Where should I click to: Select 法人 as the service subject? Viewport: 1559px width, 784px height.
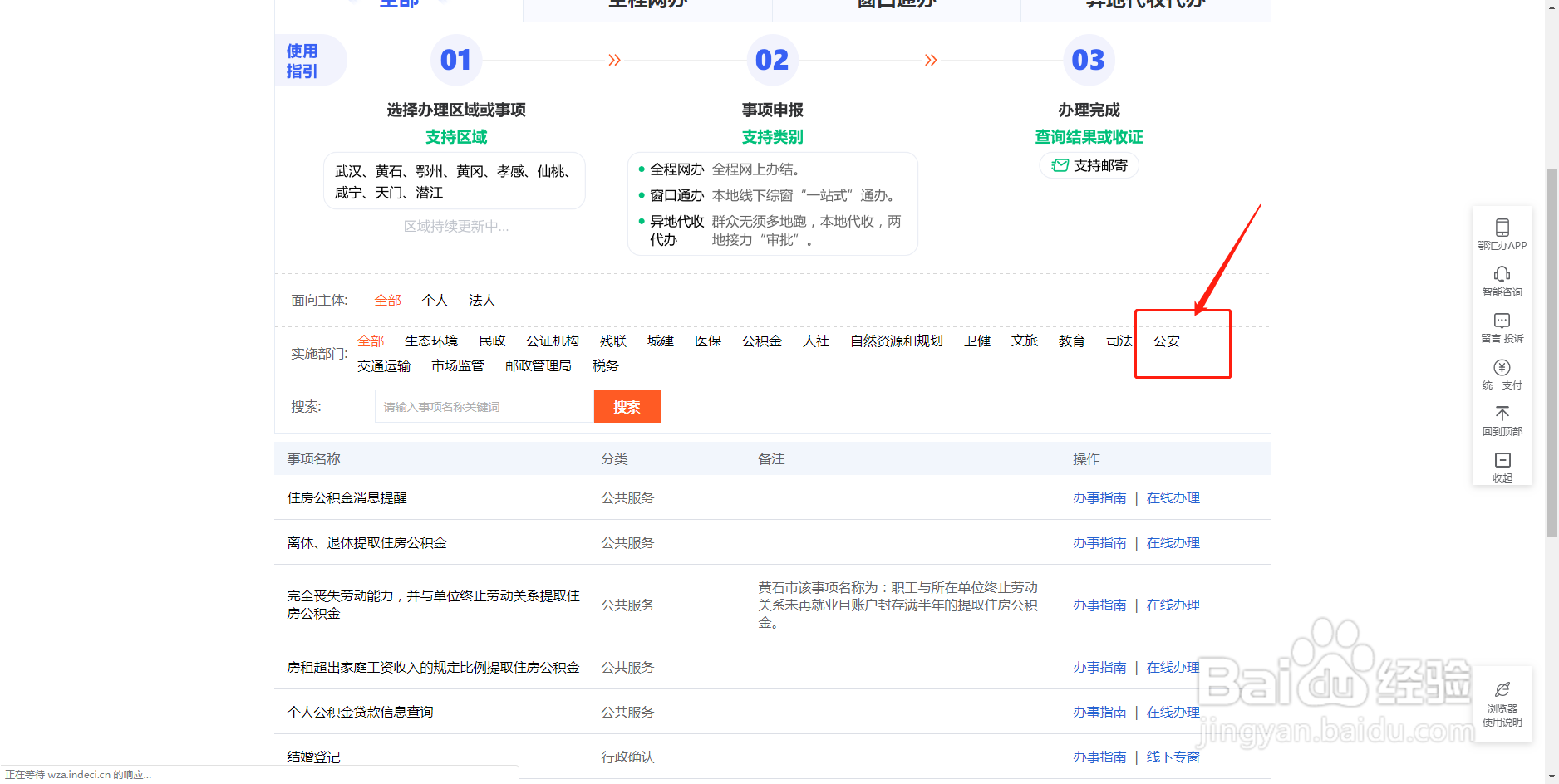tap(481, 300)
